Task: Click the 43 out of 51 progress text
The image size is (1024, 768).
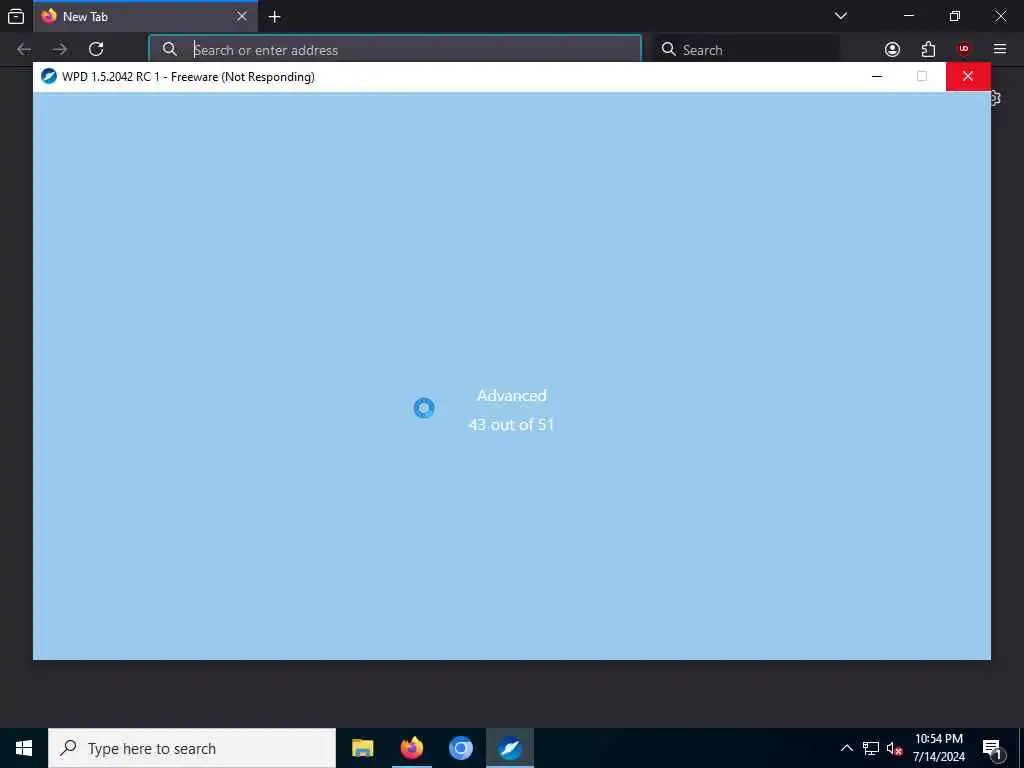Action: pyautogui.click(x=511, y=424)
